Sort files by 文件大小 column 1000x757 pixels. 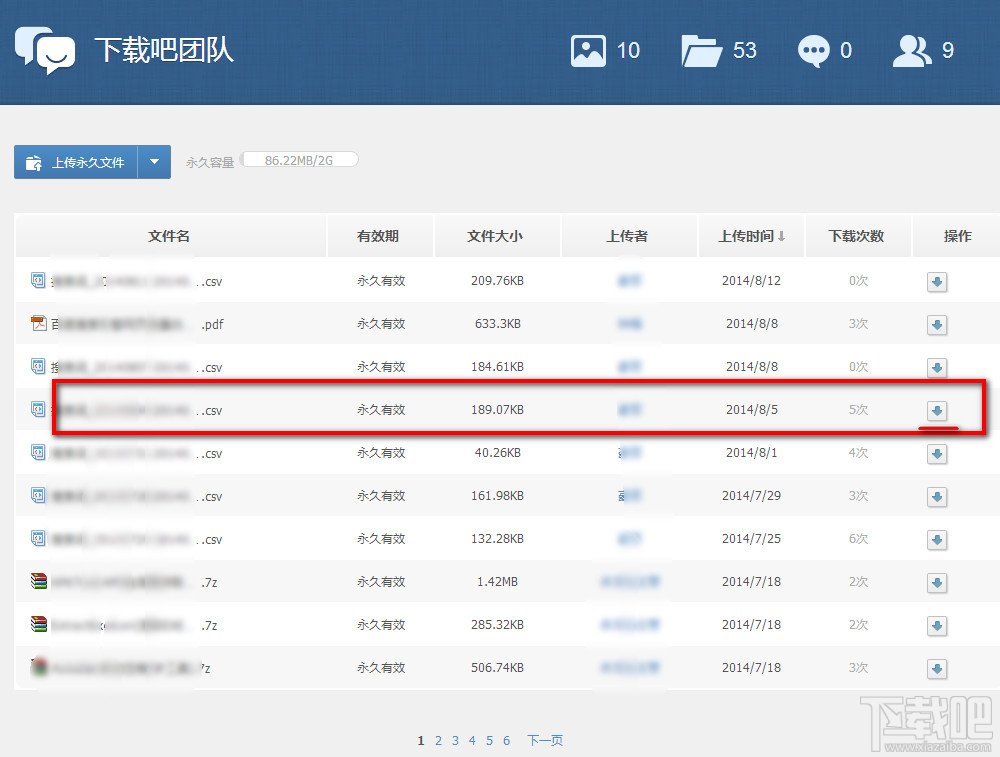click(x=497, y=235)
